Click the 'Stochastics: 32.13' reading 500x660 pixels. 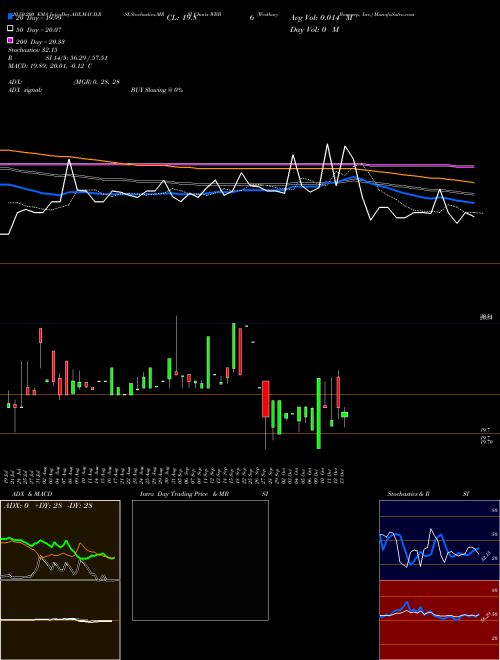pyautogui.click(x=32, y=50)
